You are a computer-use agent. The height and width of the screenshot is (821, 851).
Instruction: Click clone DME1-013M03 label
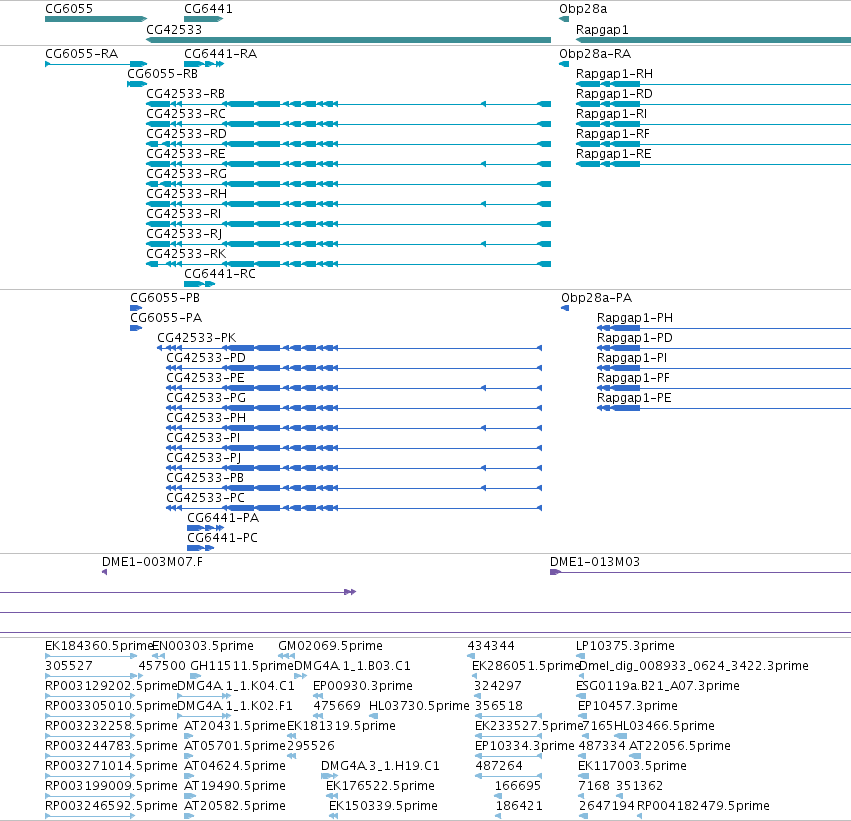(595, 562)
